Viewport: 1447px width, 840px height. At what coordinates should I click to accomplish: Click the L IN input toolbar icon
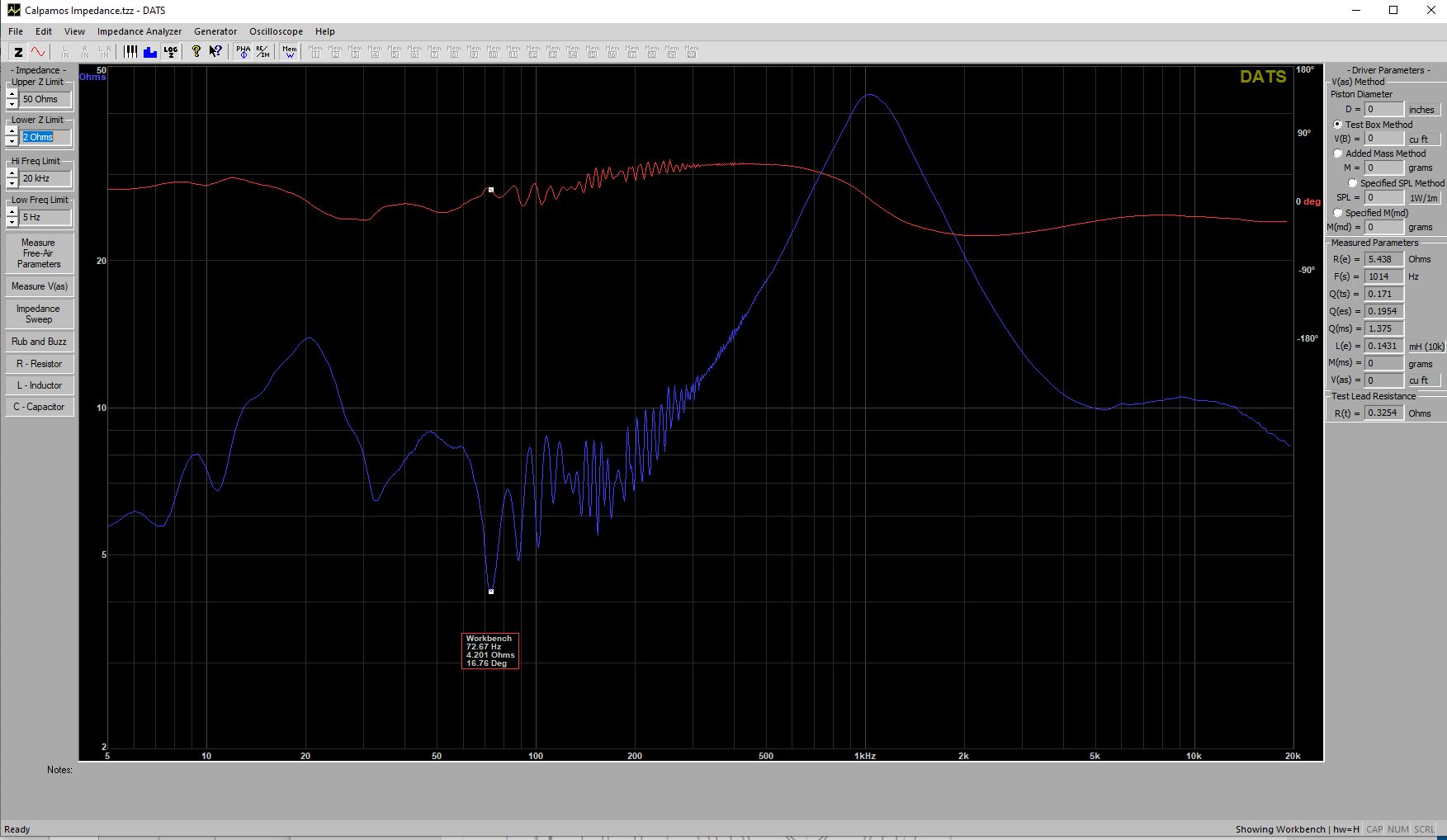65,51
